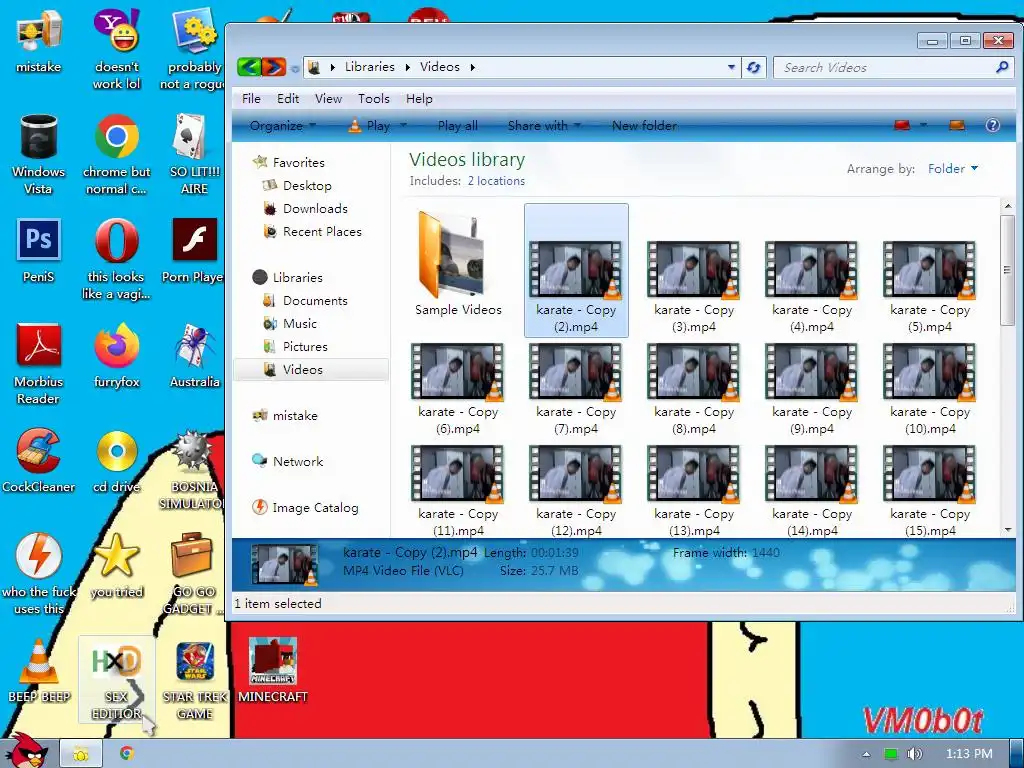Open the Organize dropdown

point(283,125)
